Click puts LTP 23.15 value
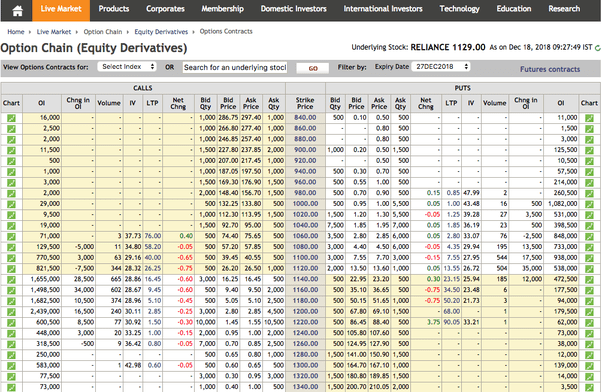Screen dimensions: 602x392 click(452, 280)
